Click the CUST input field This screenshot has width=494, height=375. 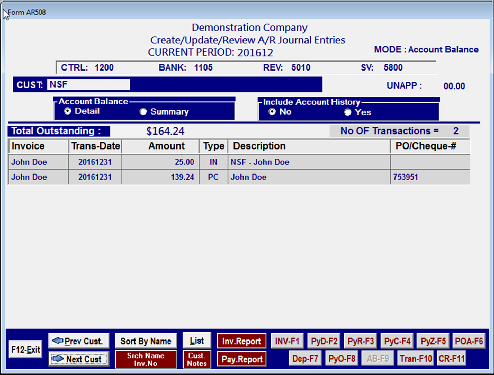pyautogui.click(x=88, y=85)
